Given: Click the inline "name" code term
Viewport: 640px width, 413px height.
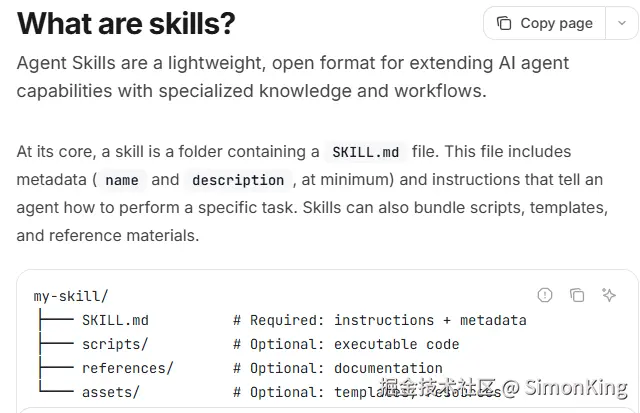Looking at the screenshot, I should (121, 181).
